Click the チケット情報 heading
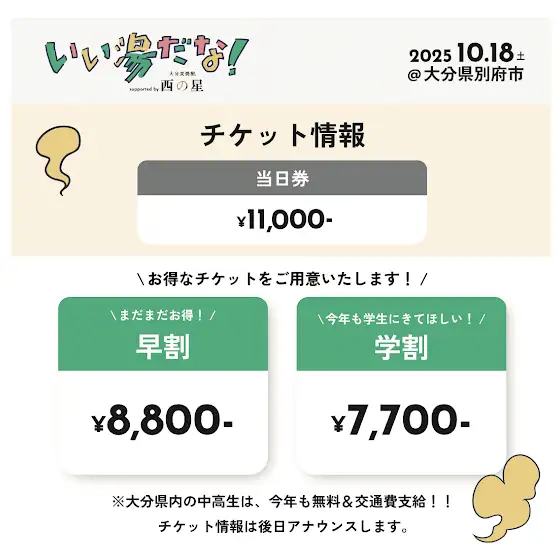The width and height of the screenshot is (560, 560). coord(283,135)
